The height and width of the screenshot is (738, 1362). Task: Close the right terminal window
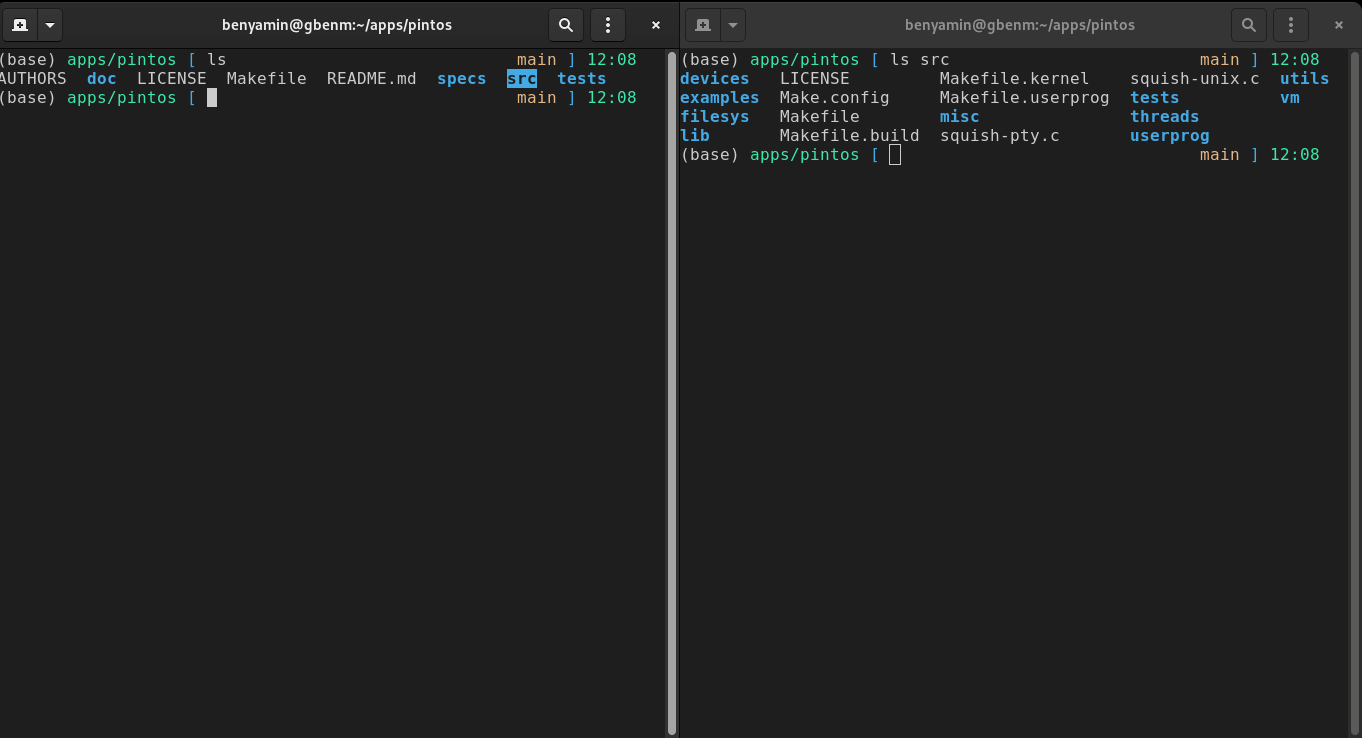click(x=1339, y=25)
